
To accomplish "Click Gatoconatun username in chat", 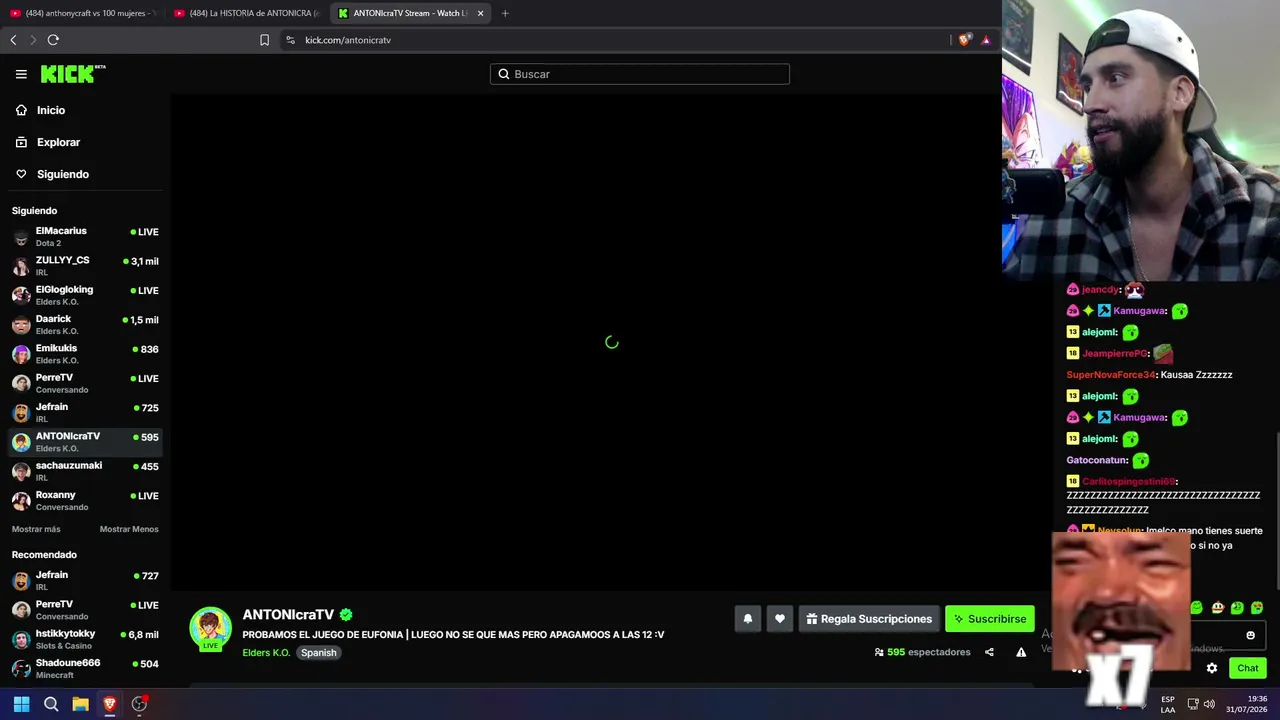I will pyautogui.click(x=1097, y=460).
